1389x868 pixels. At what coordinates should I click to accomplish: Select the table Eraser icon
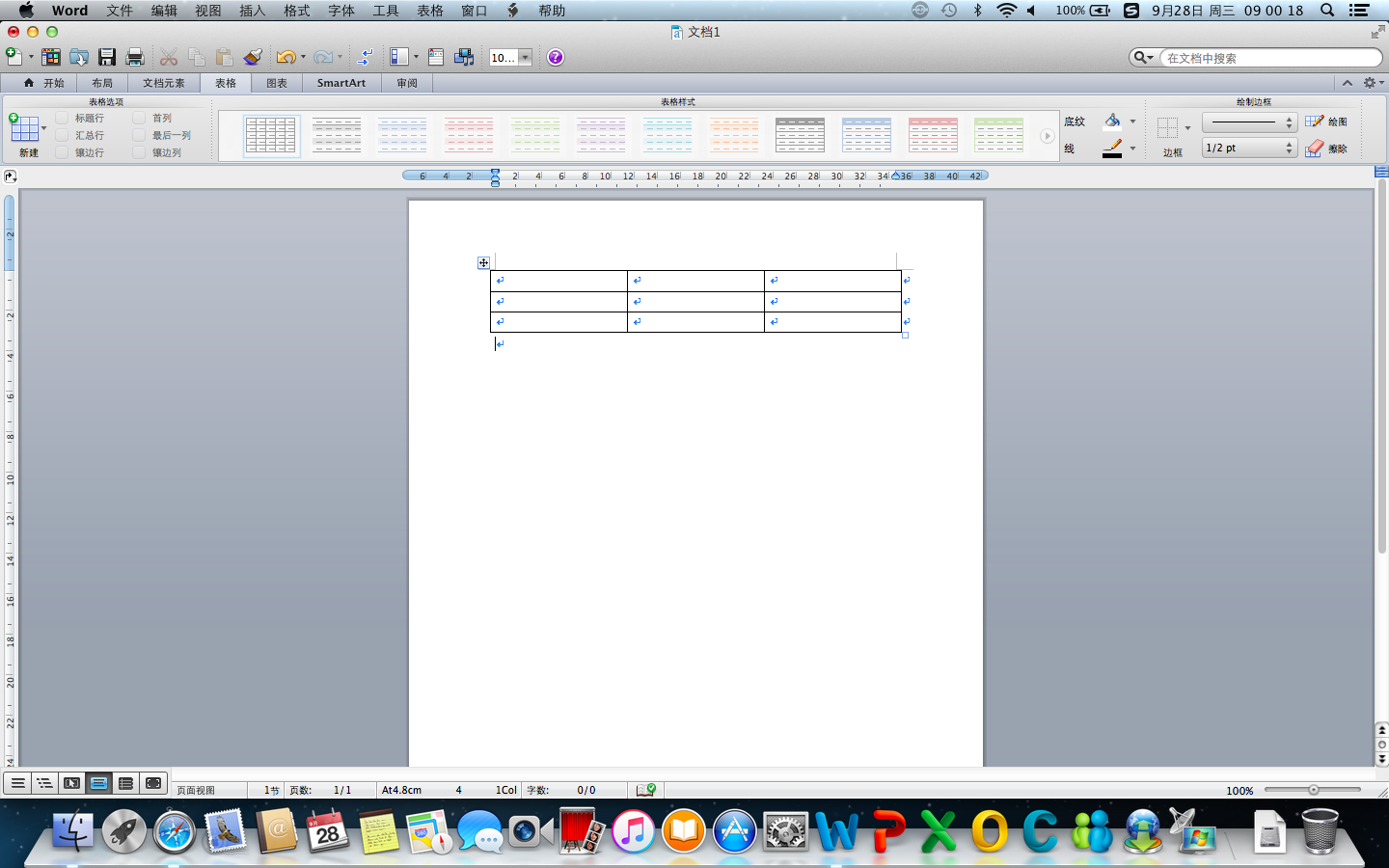tap(1315, 148)
